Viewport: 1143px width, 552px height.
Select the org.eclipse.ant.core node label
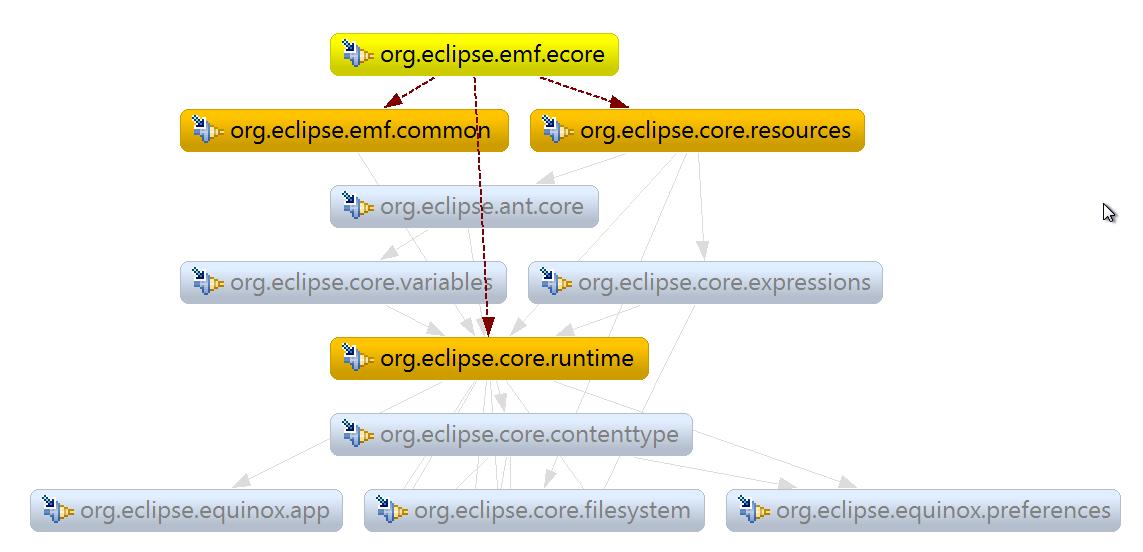click(482, 207)
